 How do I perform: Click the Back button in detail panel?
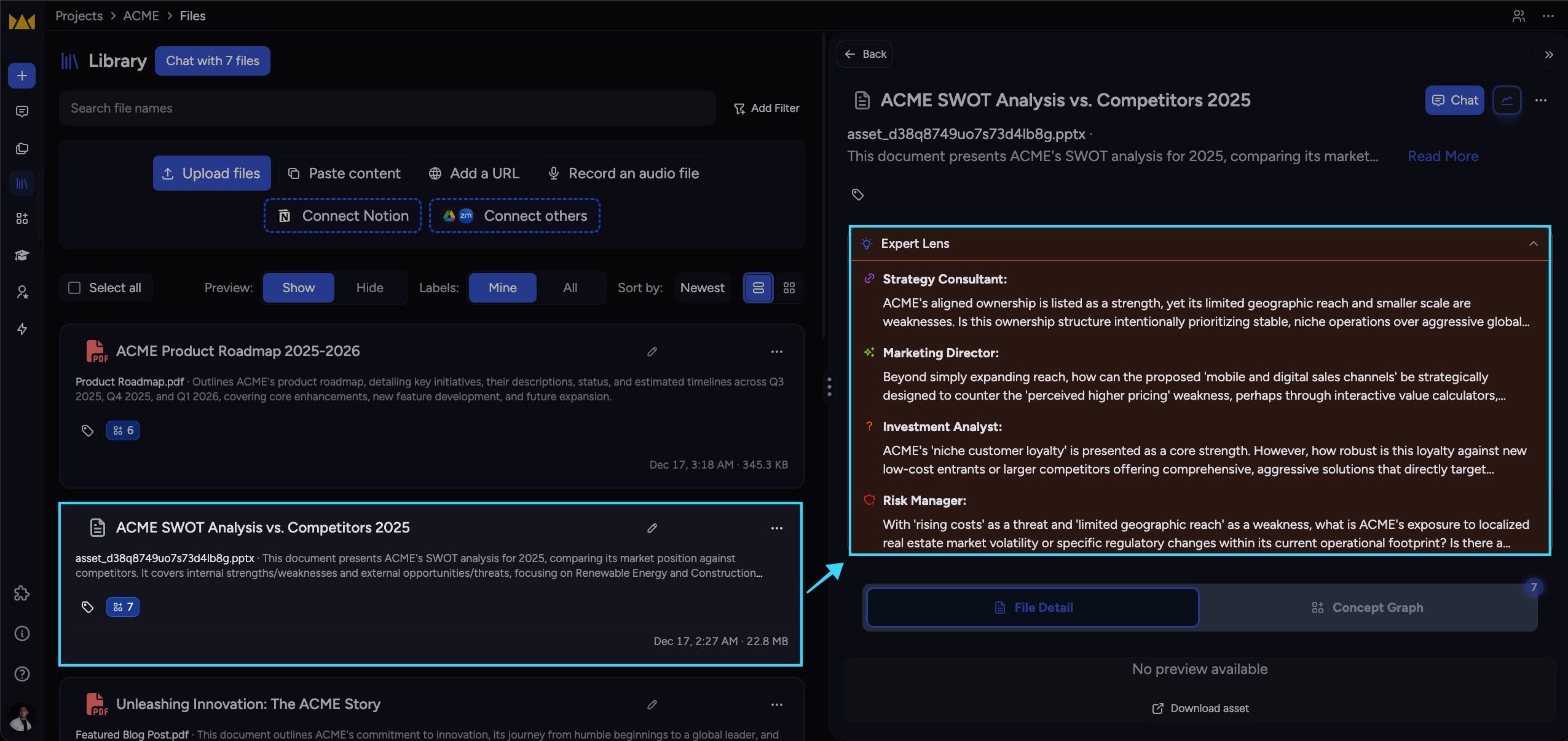(x=865, y=54)
